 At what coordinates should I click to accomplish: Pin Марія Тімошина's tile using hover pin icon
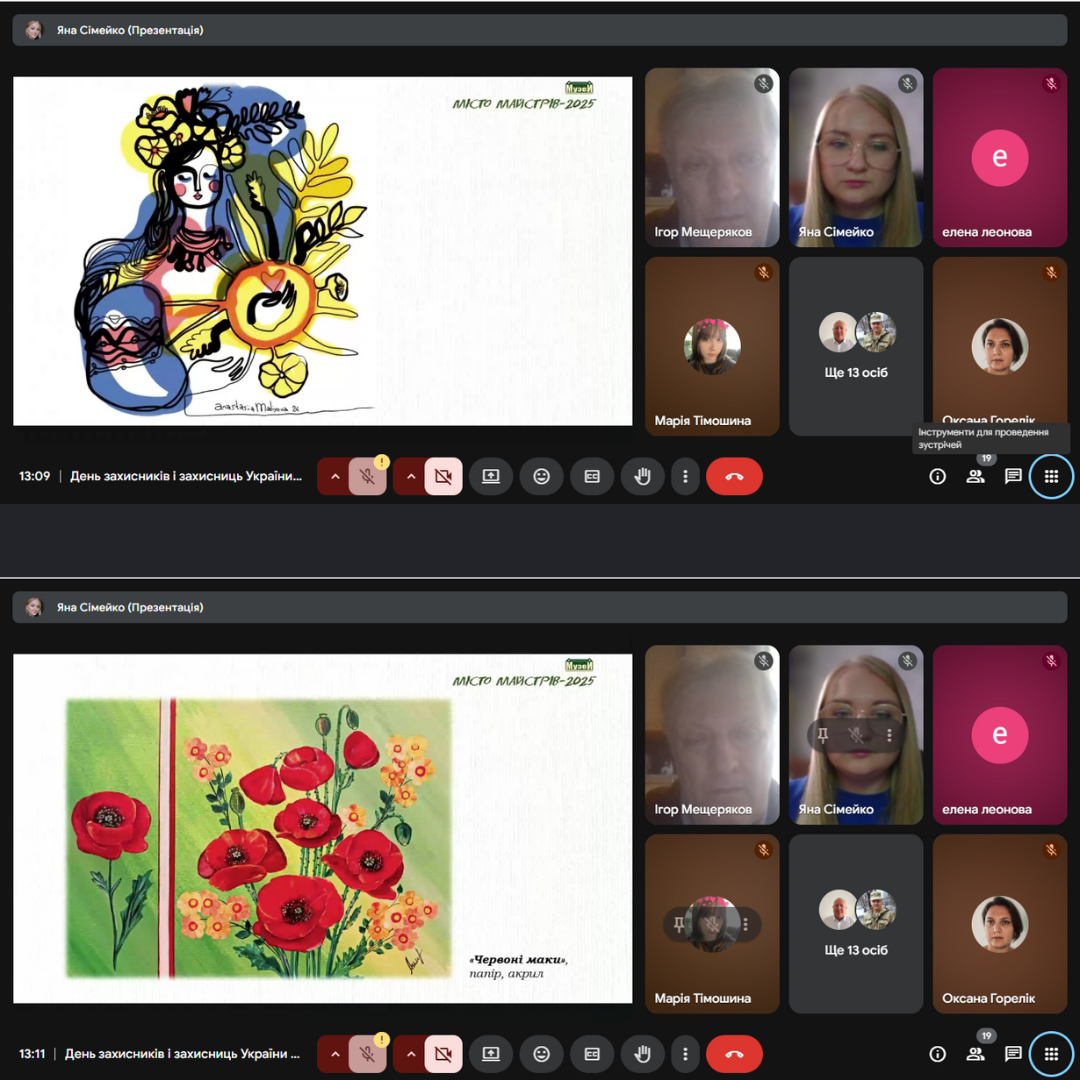pos(679,924)
